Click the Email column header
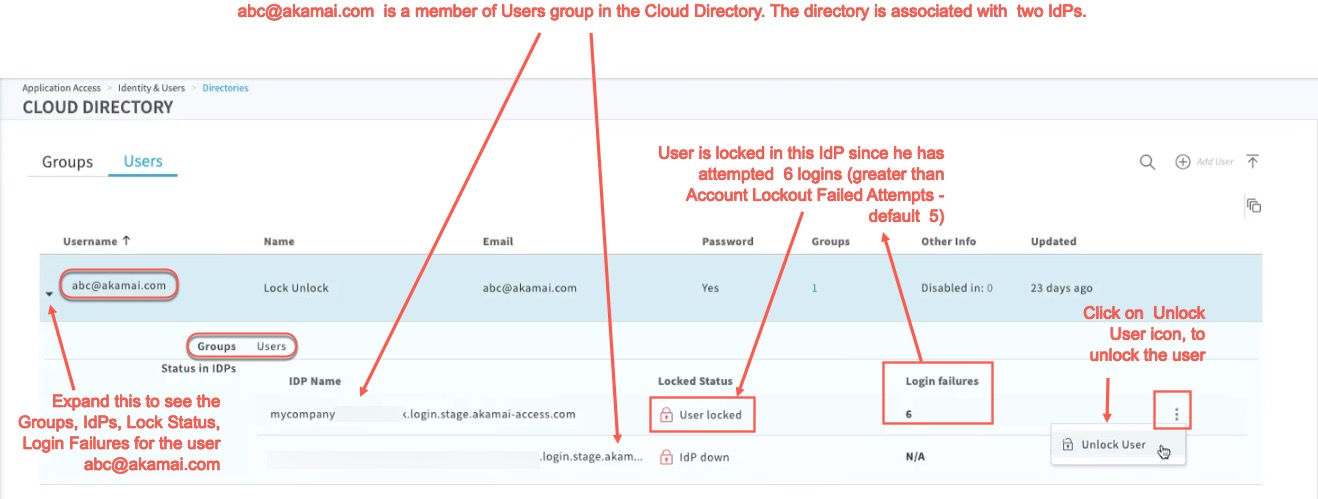This screenshot has height=499, width=1318. click(x=497, y=241)
